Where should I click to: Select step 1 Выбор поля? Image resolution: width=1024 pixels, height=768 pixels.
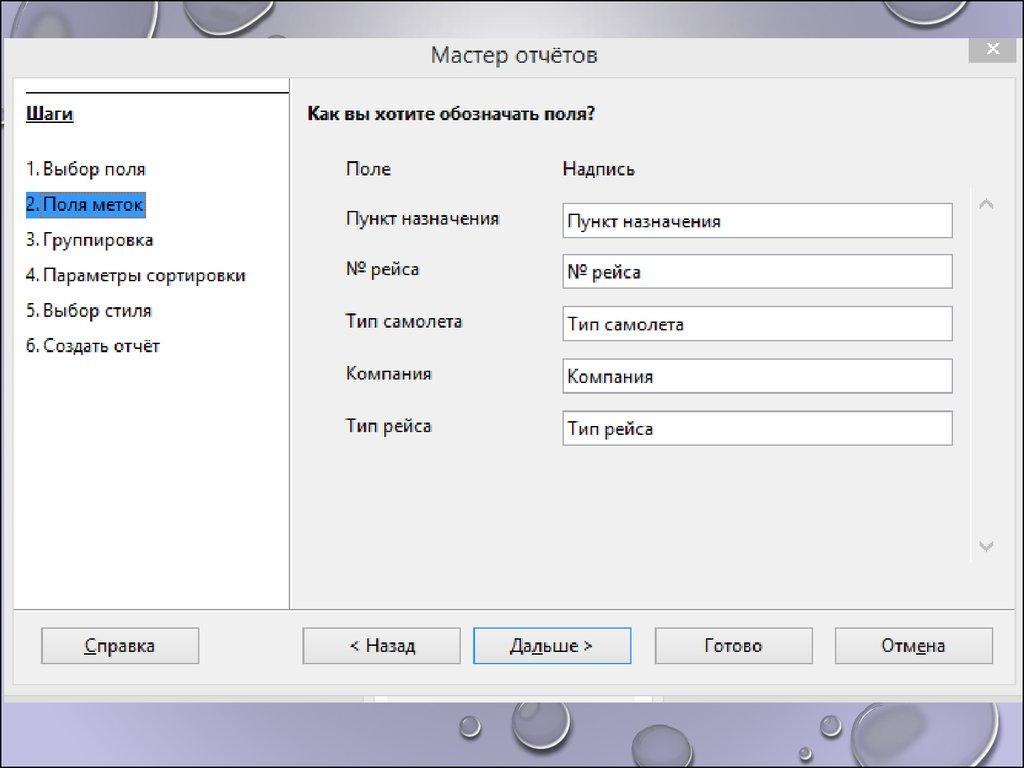(x=86, y=169)
